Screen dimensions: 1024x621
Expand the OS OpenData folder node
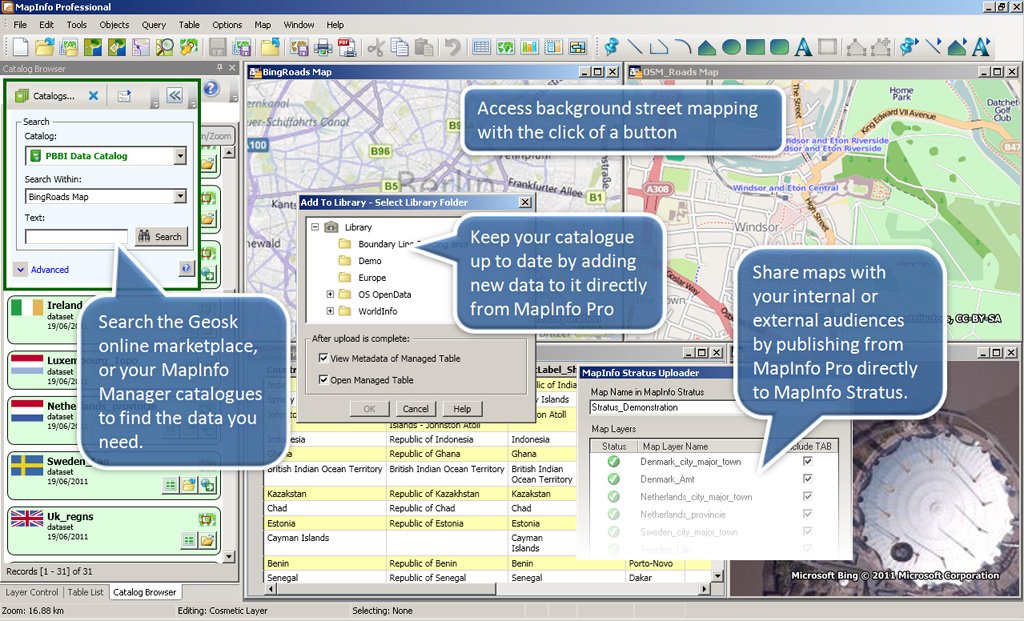[x=330, y=295]
